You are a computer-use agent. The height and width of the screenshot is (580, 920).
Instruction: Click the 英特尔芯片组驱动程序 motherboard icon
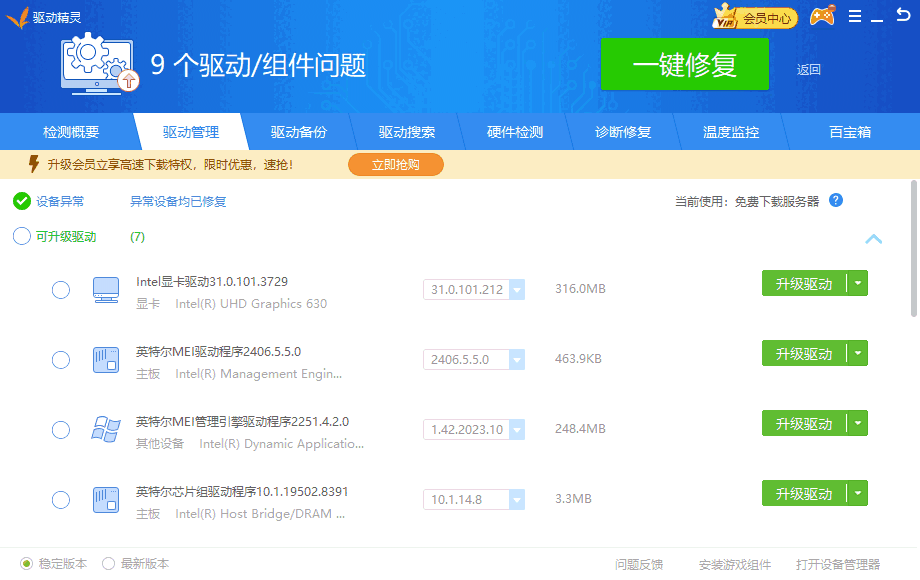(105, 500)
